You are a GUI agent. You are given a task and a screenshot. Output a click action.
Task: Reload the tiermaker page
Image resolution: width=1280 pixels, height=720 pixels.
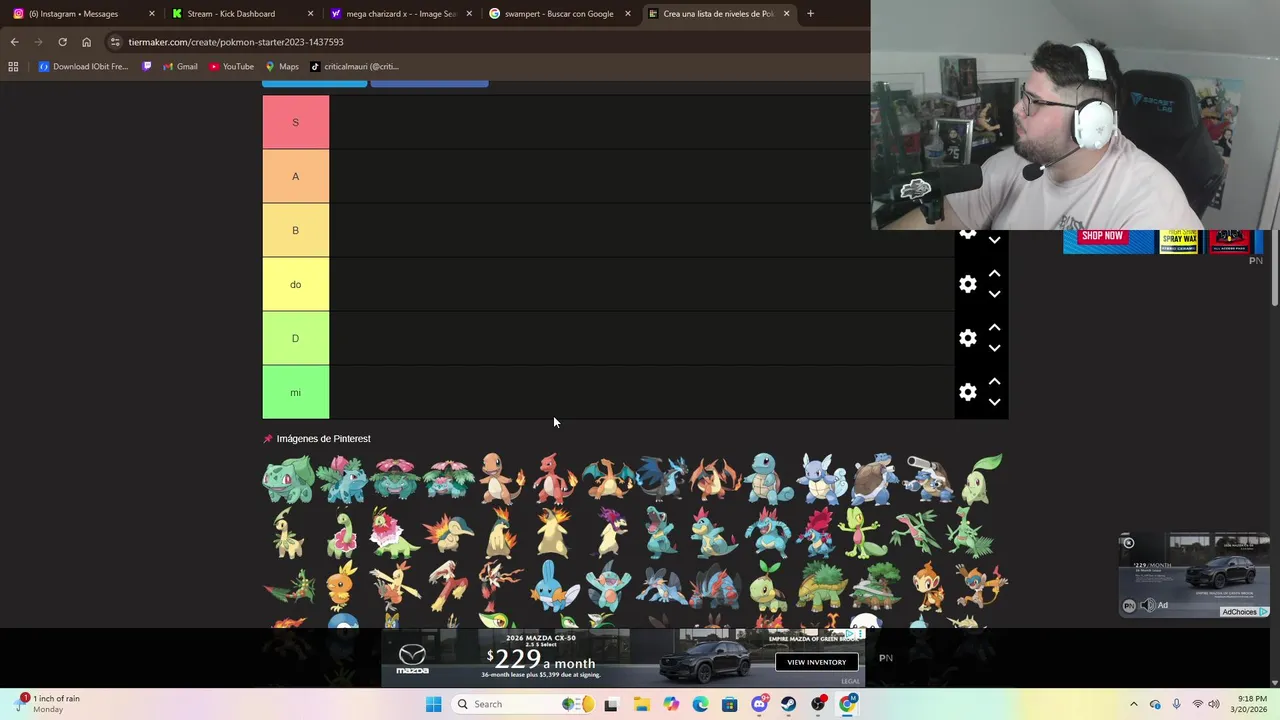pos(62,42)
